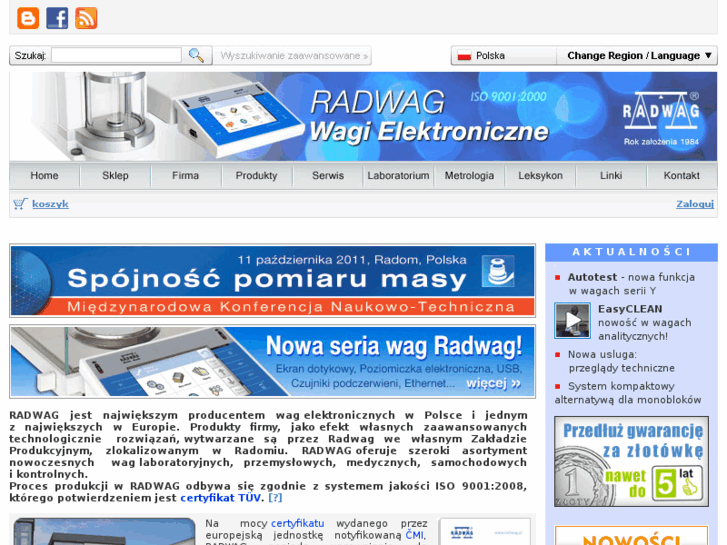Open the koszyk cart link

coord(50,204)
